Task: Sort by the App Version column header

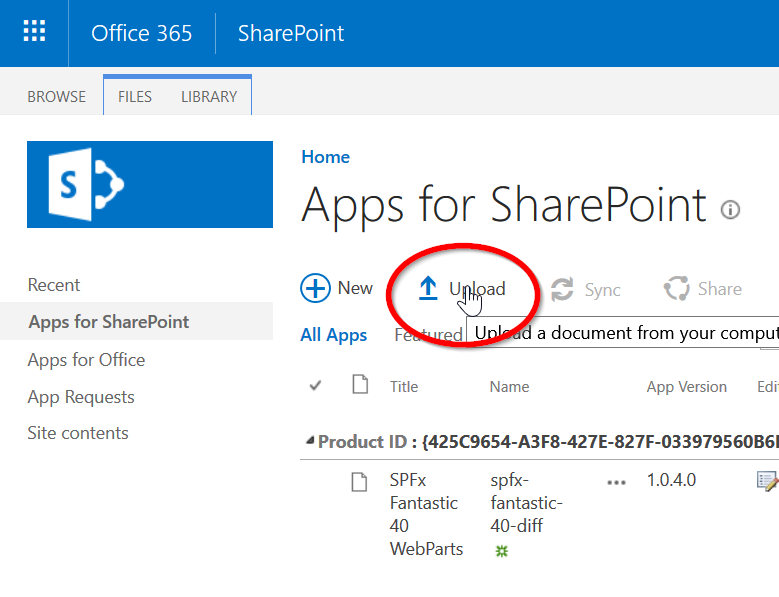Action: click(687, 387)
